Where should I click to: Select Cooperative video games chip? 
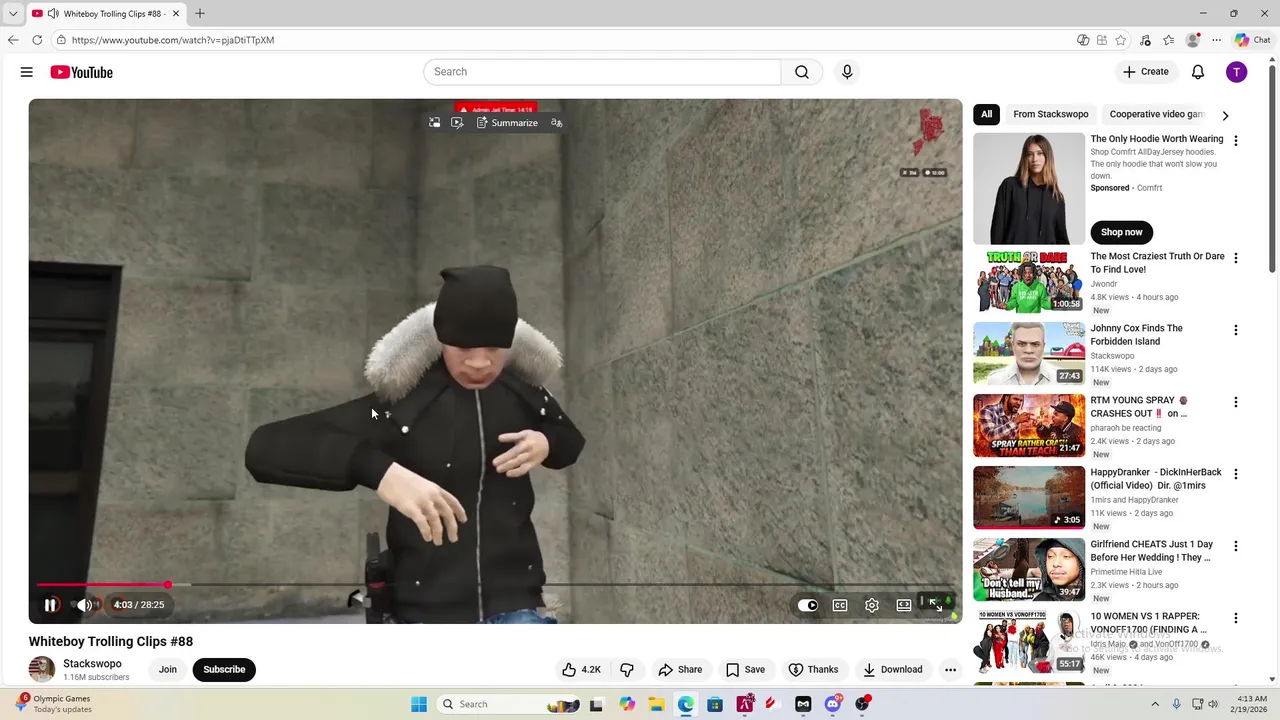(1157, 114)
